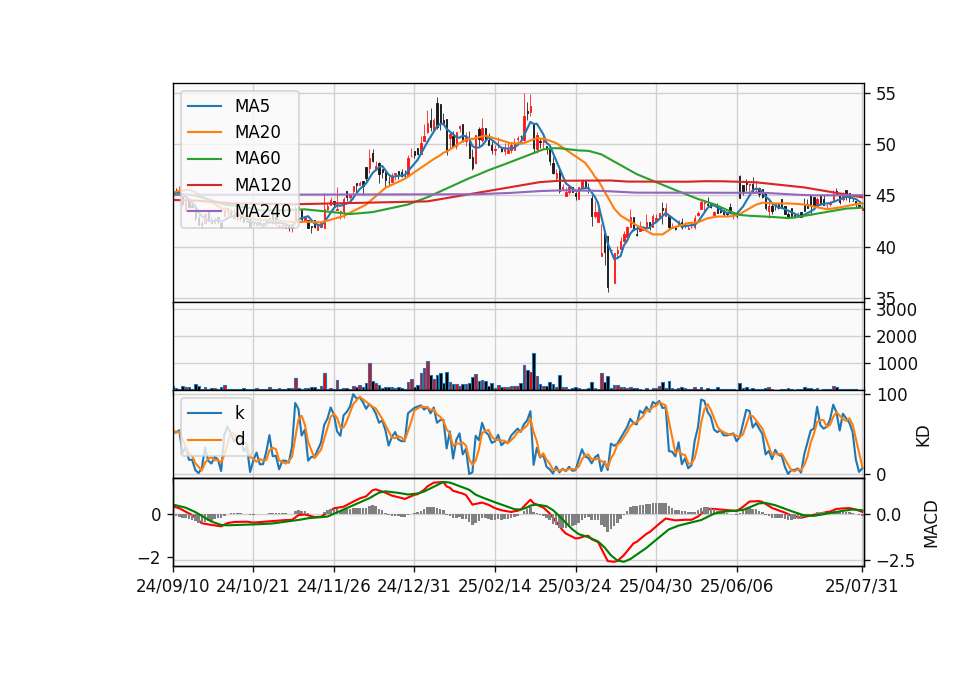This screenshot has width=960, height=690.
Task: Click the blue MA5 legend line
Action: (x=204, y=106)
